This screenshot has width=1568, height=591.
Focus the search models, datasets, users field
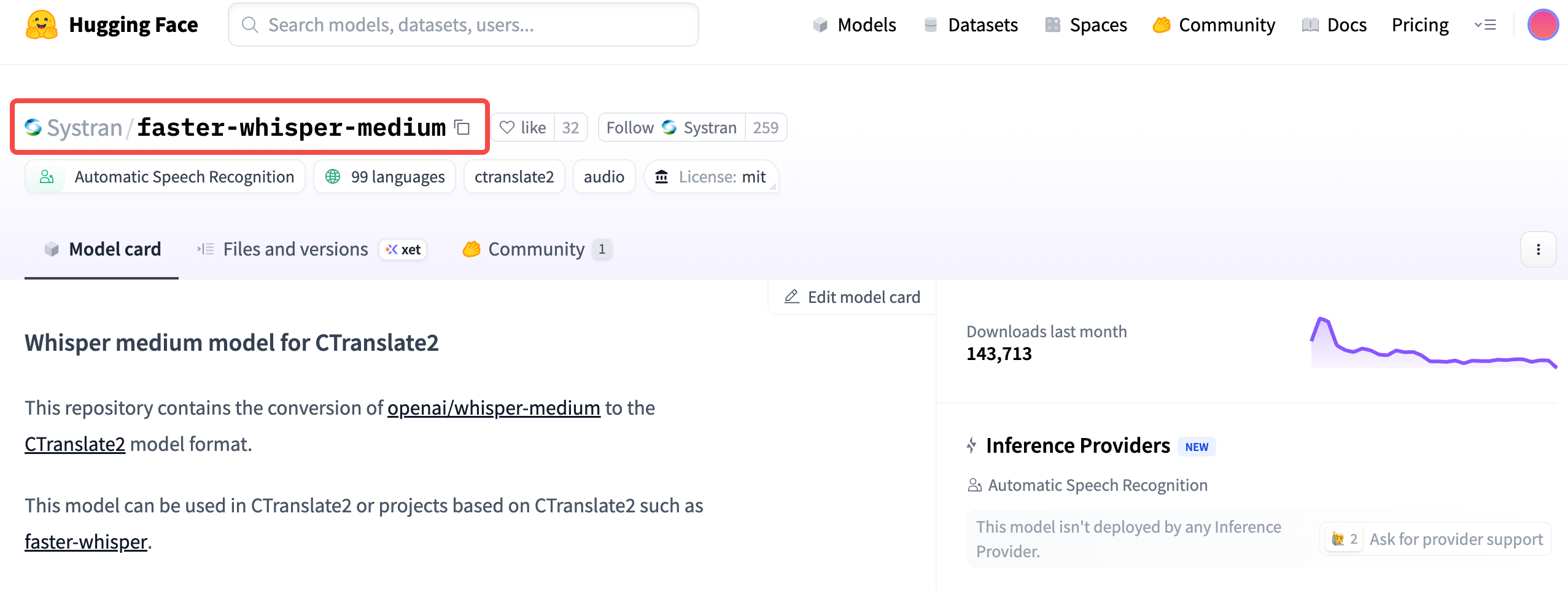tap(464, 25)
